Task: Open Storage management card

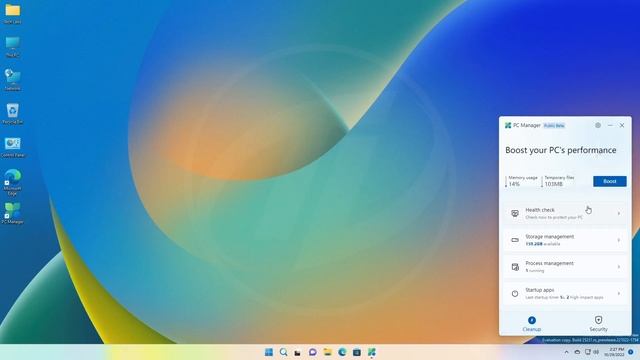Action: coord(565,240)
